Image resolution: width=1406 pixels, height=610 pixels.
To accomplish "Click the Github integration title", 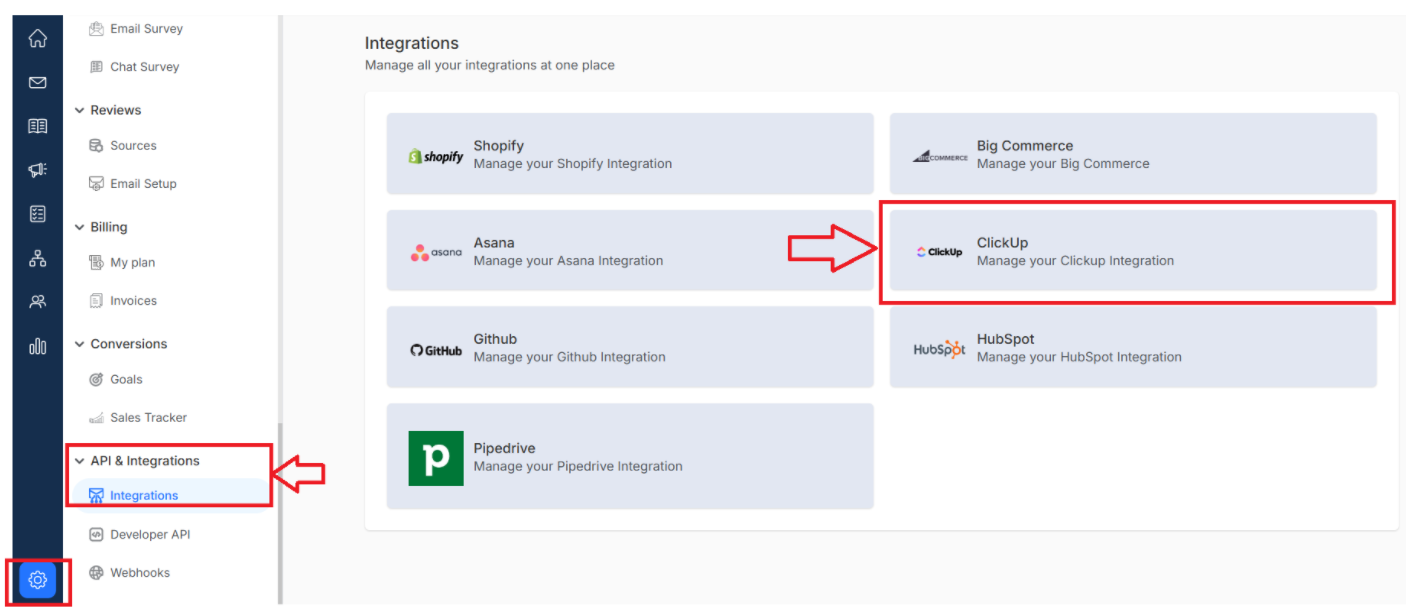I will point(495,339).
